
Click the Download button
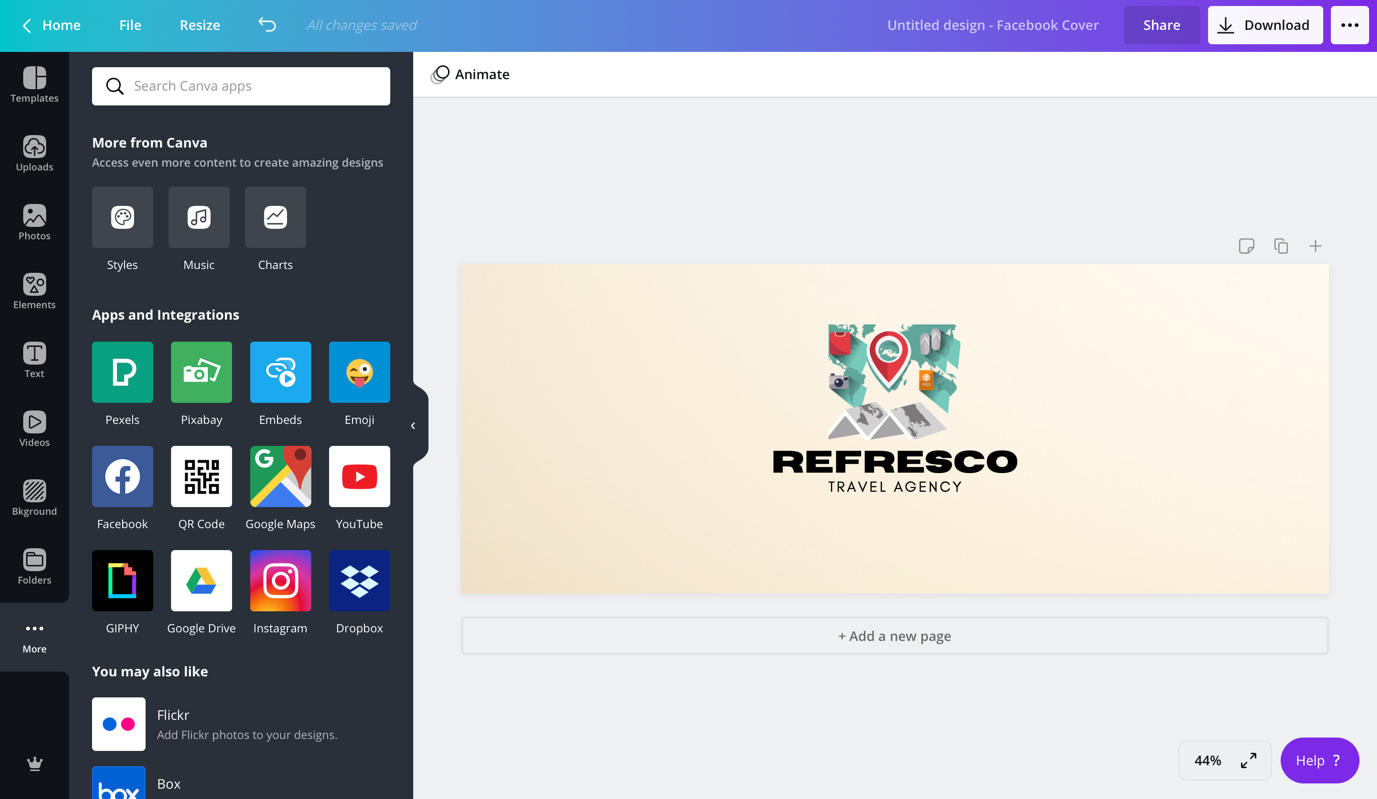1265,25
